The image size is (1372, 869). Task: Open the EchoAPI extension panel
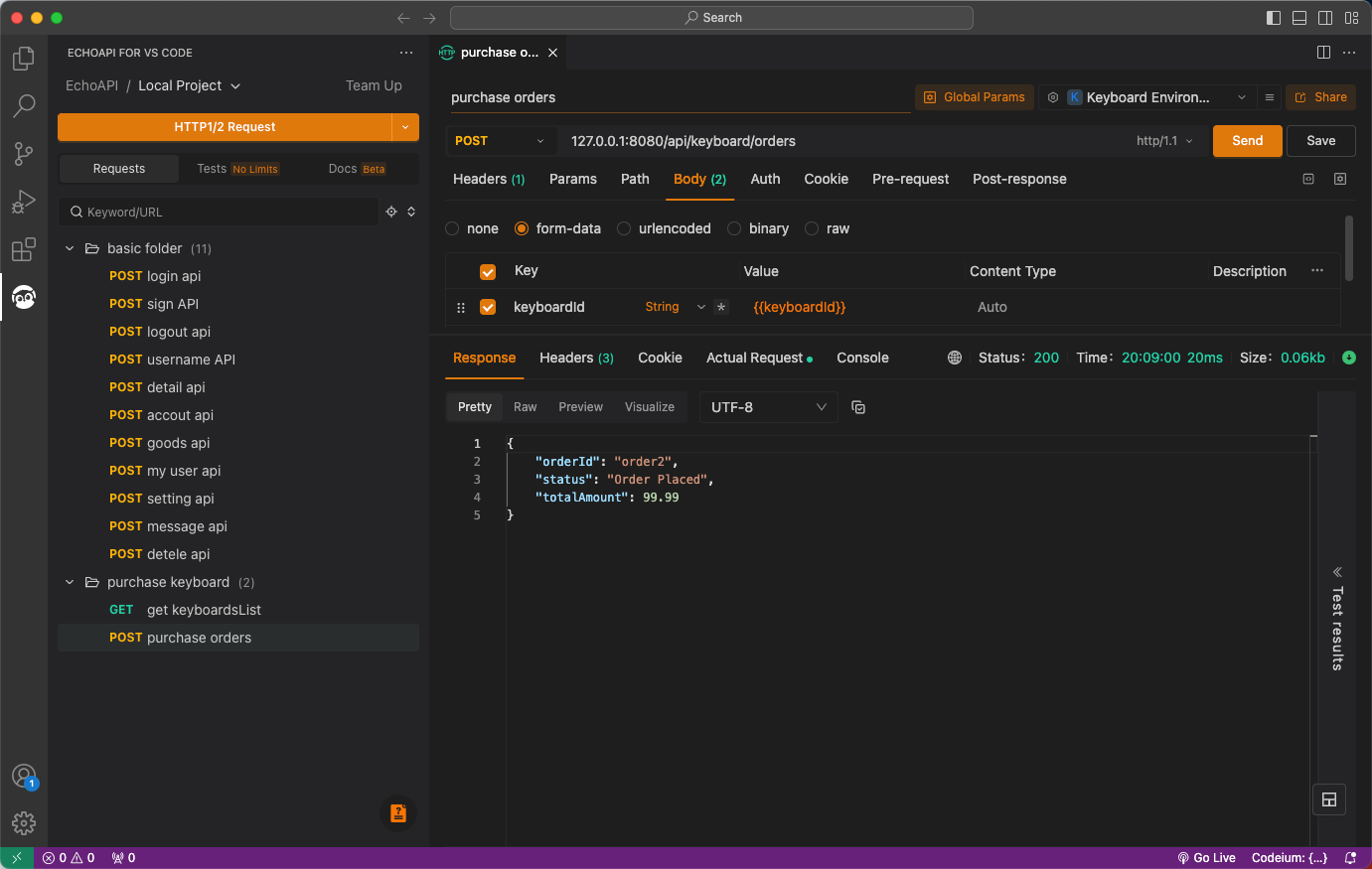click(x=24, y=297)
